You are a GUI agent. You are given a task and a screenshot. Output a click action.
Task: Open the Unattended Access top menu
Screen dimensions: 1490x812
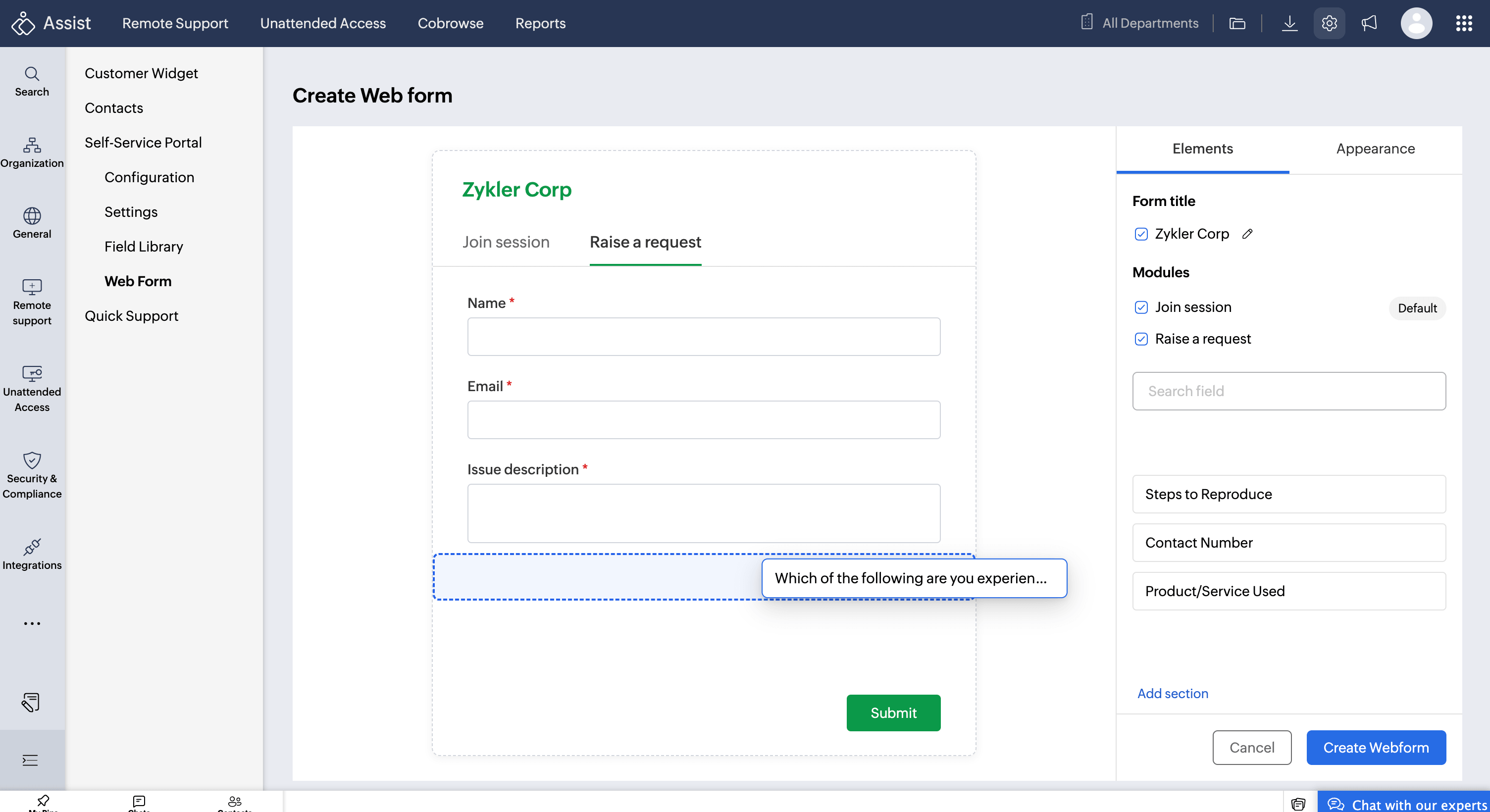[x=323, y=23]
